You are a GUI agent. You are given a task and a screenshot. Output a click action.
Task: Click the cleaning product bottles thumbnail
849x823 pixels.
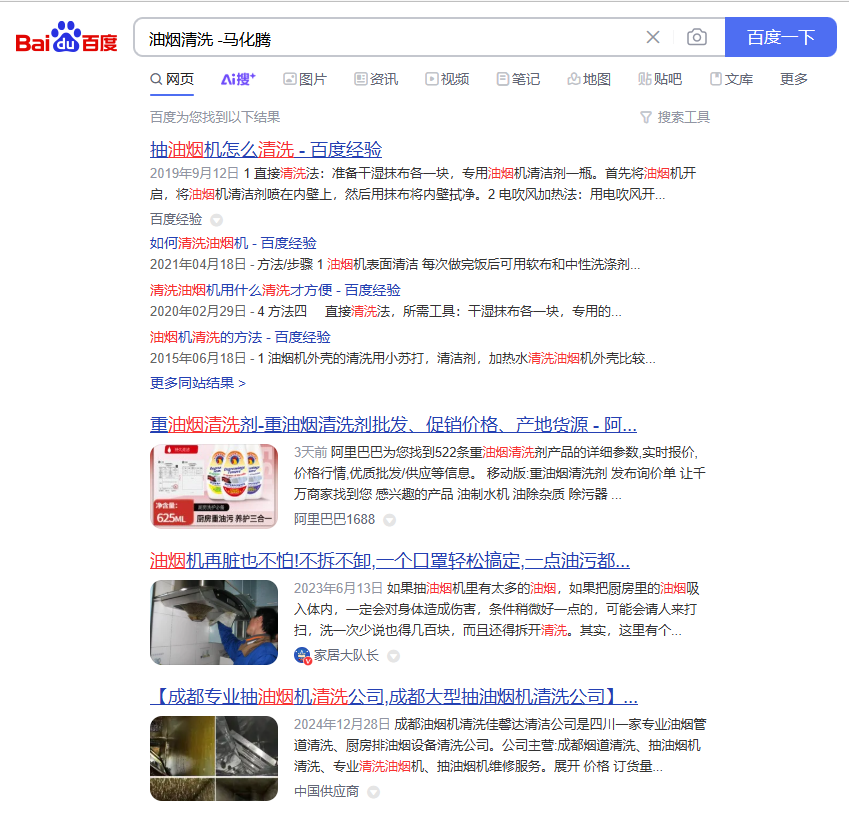point(214,486)
